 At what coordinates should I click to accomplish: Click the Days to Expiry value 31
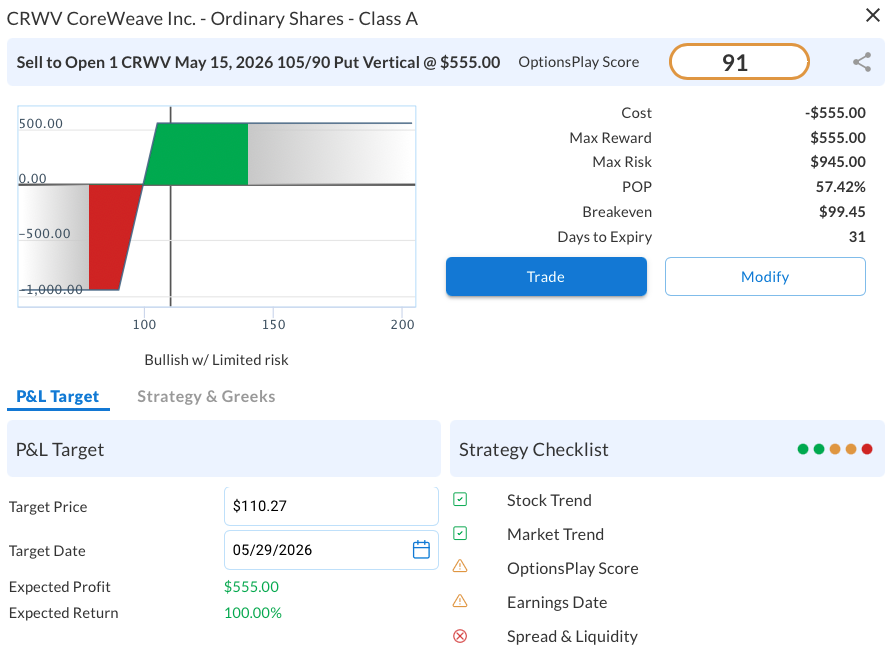(x=857, y=237)
